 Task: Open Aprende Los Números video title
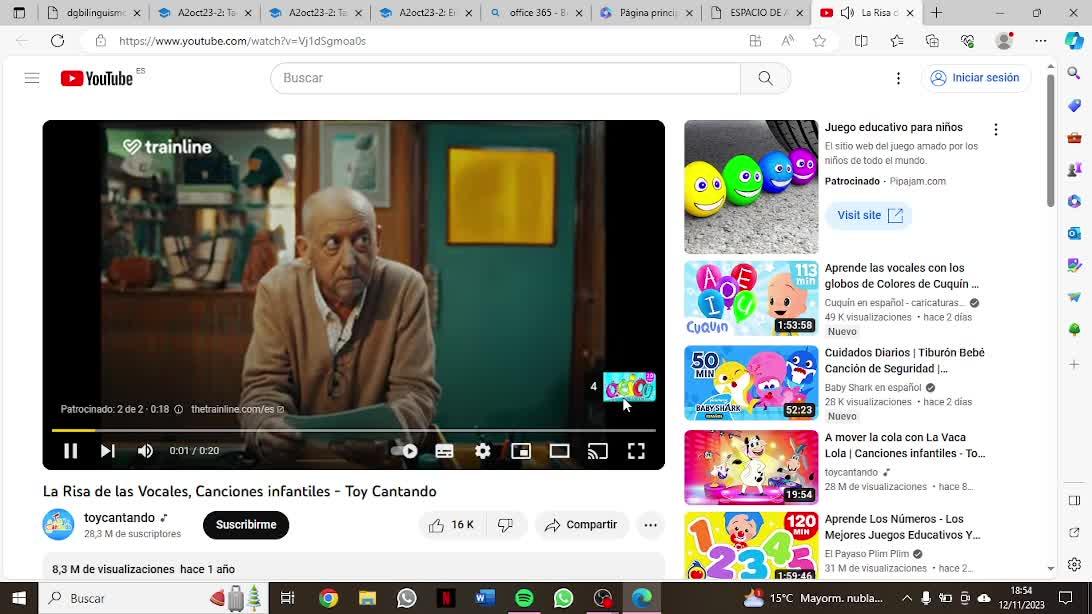[903, 527]
